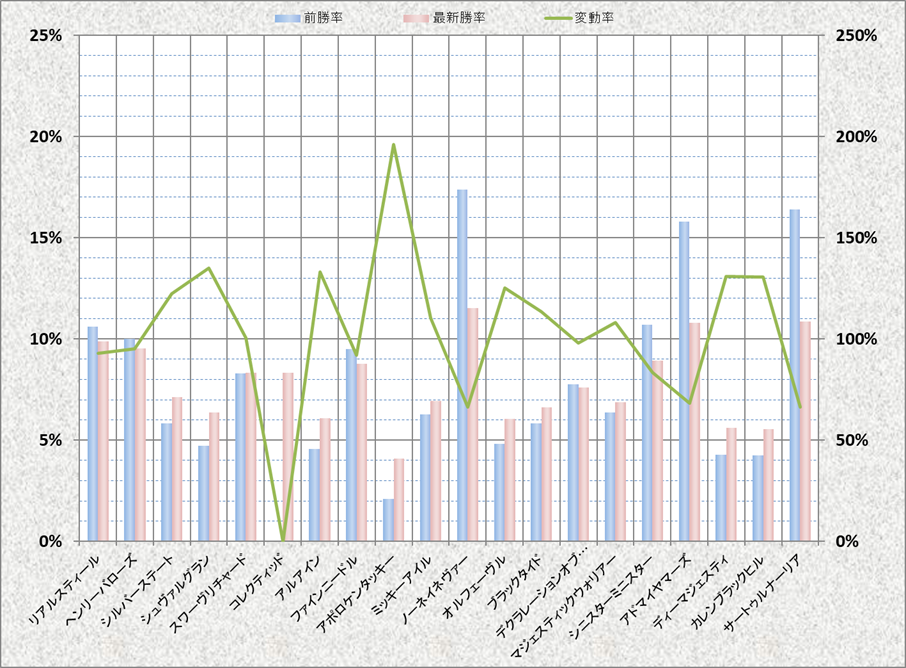Image resolution: width=906 pixels, height=668 pixels.
Task: Click the 0% label on left axis
Action: click(x=50, y=541)
